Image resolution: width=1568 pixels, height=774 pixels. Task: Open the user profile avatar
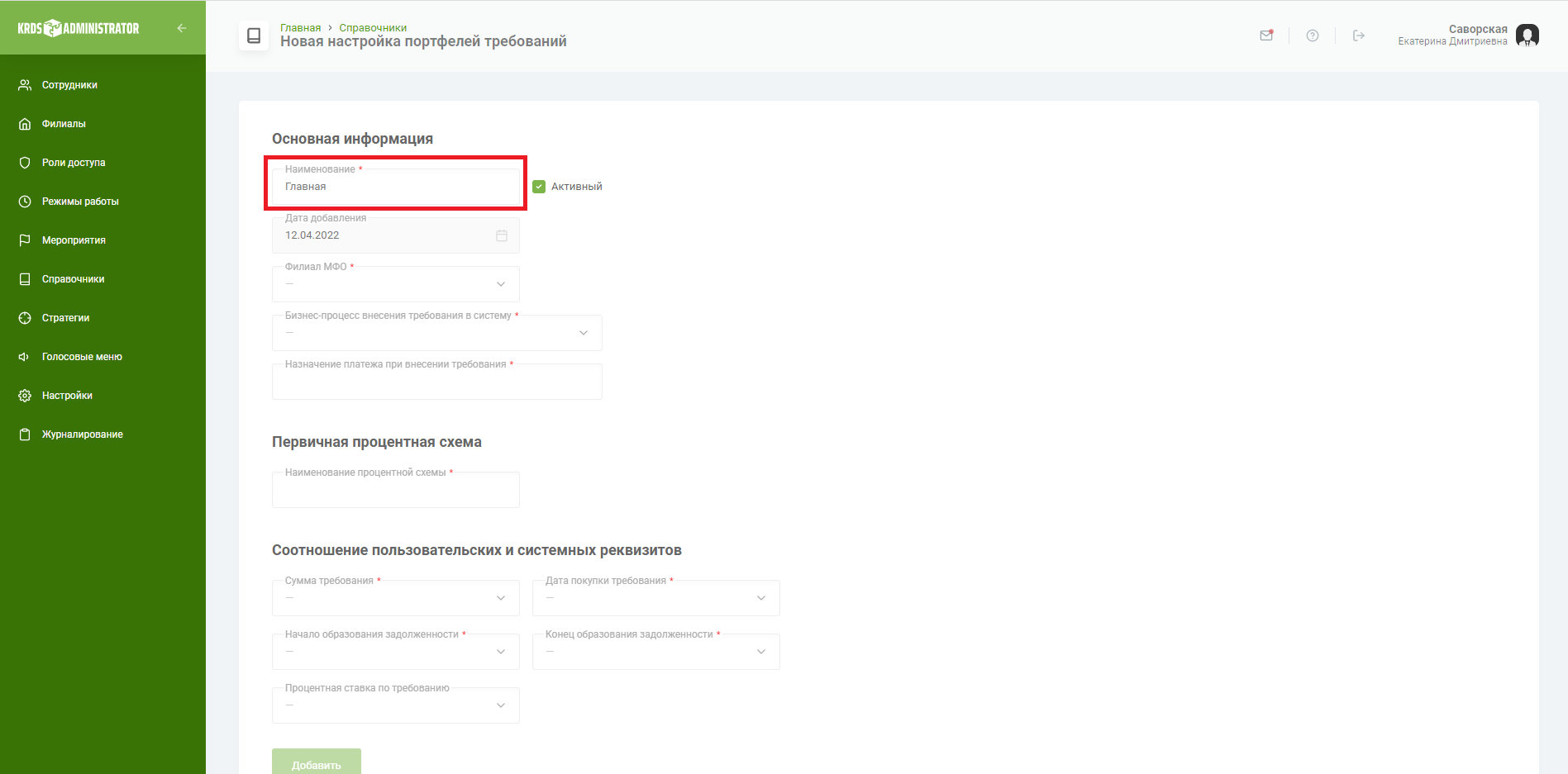[x=1527, y=36]
